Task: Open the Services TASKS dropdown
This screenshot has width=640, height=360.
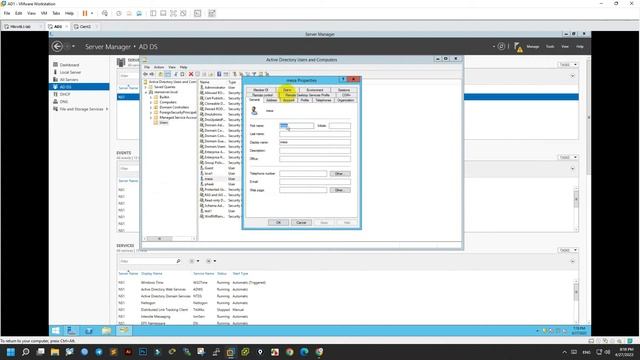Action: (x=568, y=250)
